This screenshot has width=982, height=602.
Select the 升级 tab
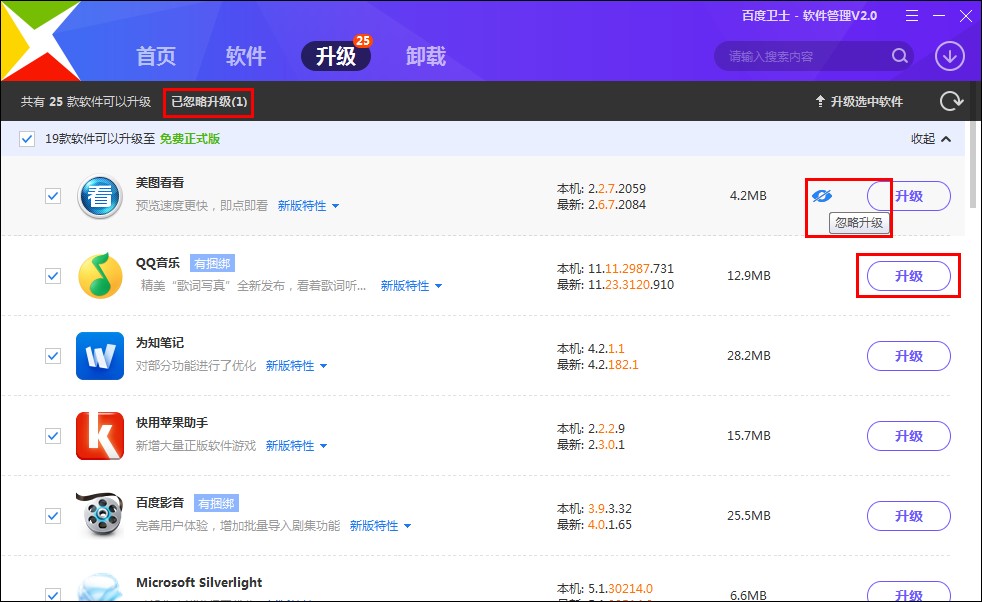(336, 56)
